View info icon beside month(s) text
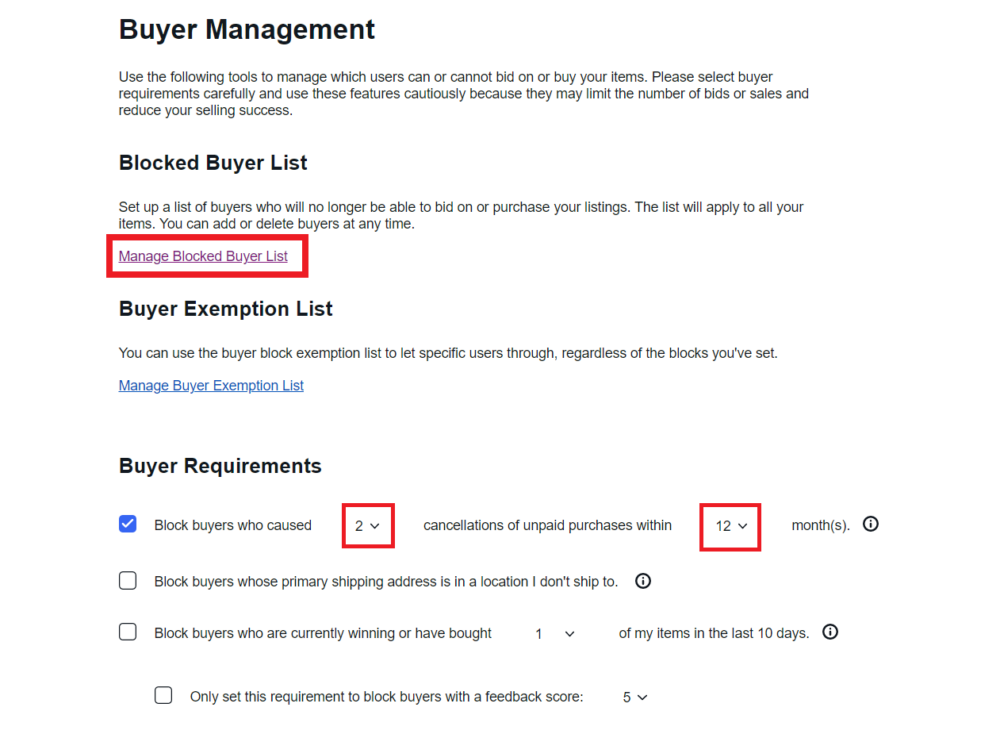Screen dimensions: 1000x738 click(x=870, y=523)
